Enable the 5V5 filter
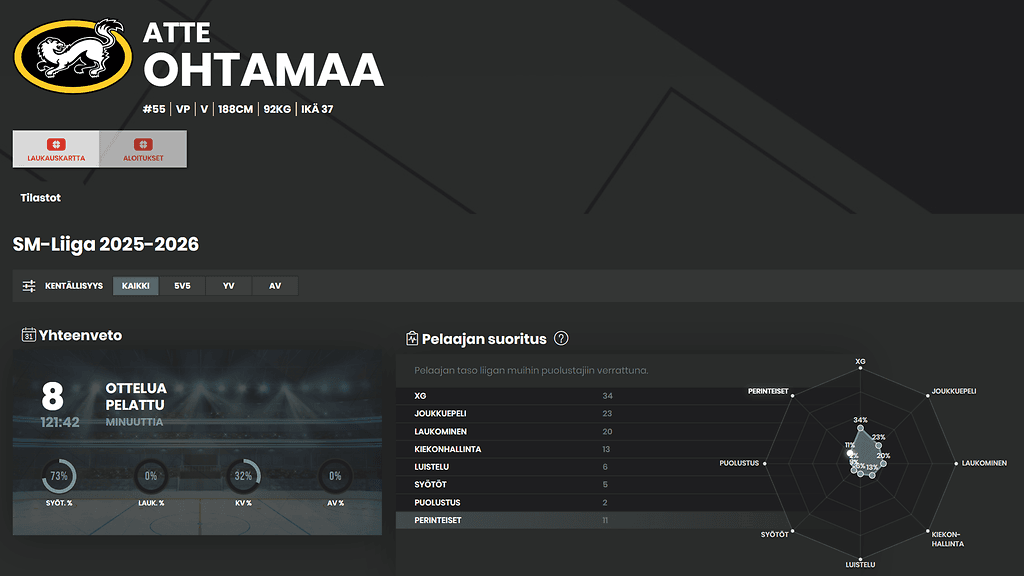1024x576 pixels. point(181,285)
